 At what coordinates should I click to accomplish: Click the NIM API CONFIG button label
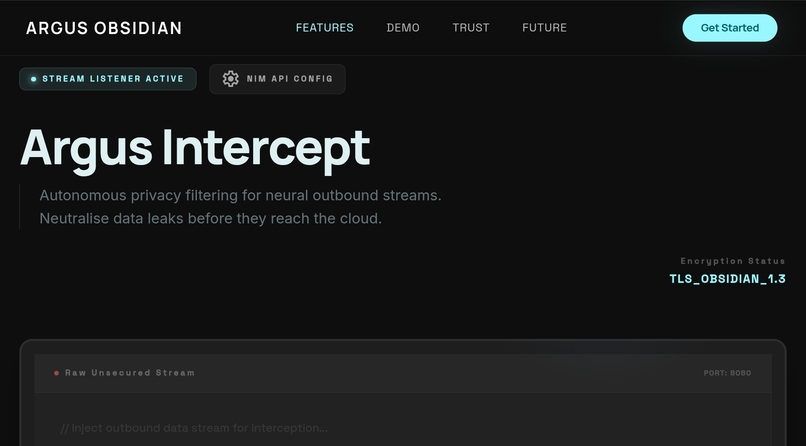(x=290, y=79)
